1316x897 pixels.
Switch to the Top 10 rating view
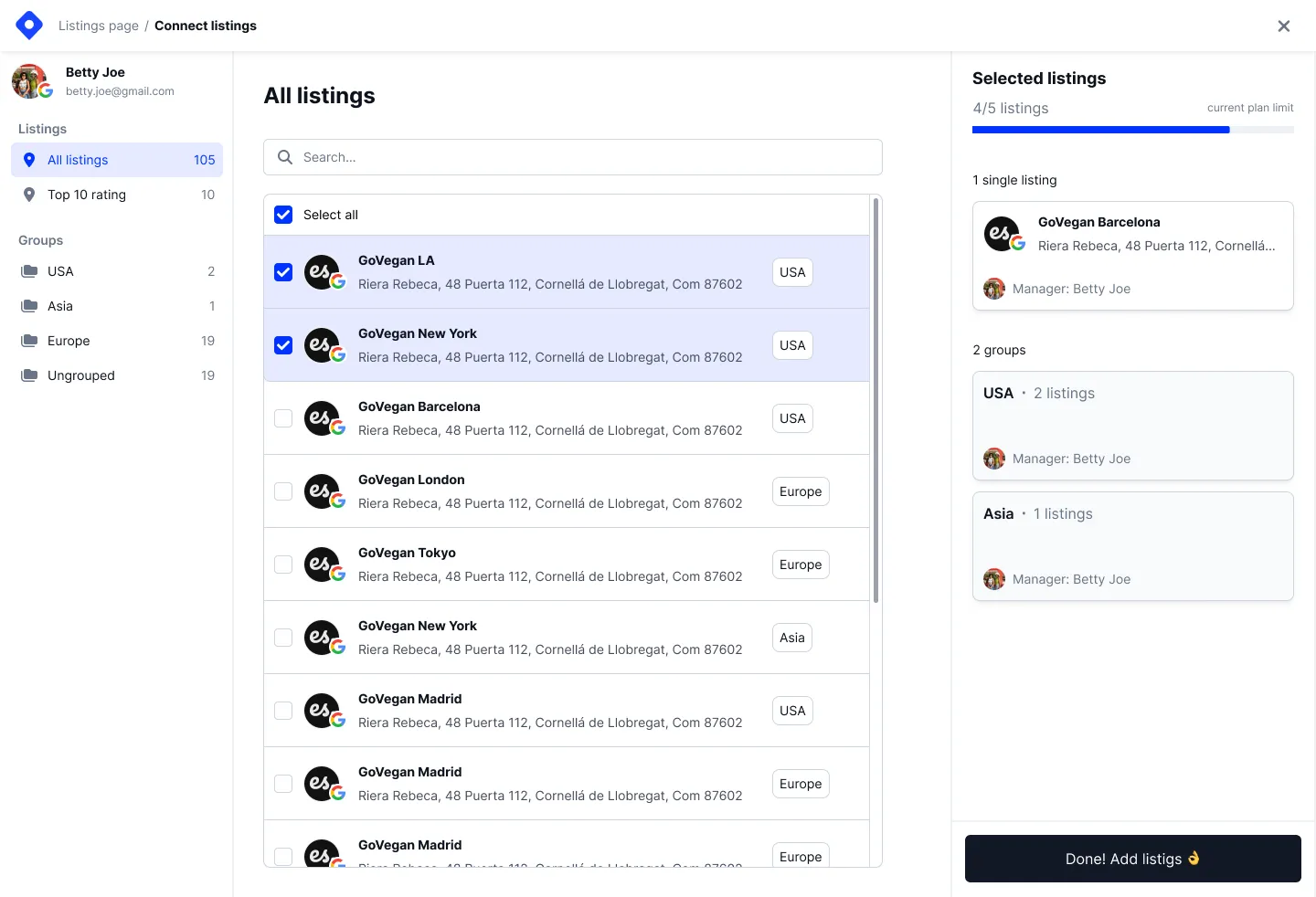[x=87, y=195]
